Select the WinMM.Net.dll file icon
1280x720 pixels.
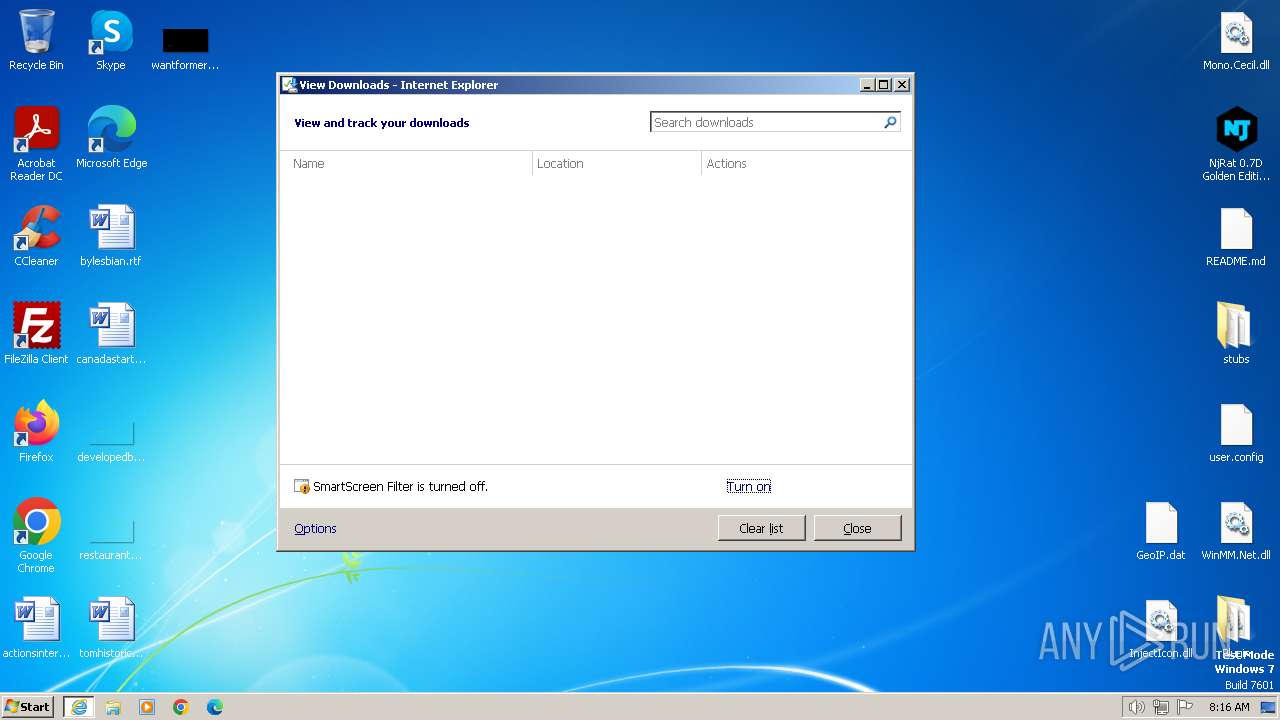(x=1236, y=530)
